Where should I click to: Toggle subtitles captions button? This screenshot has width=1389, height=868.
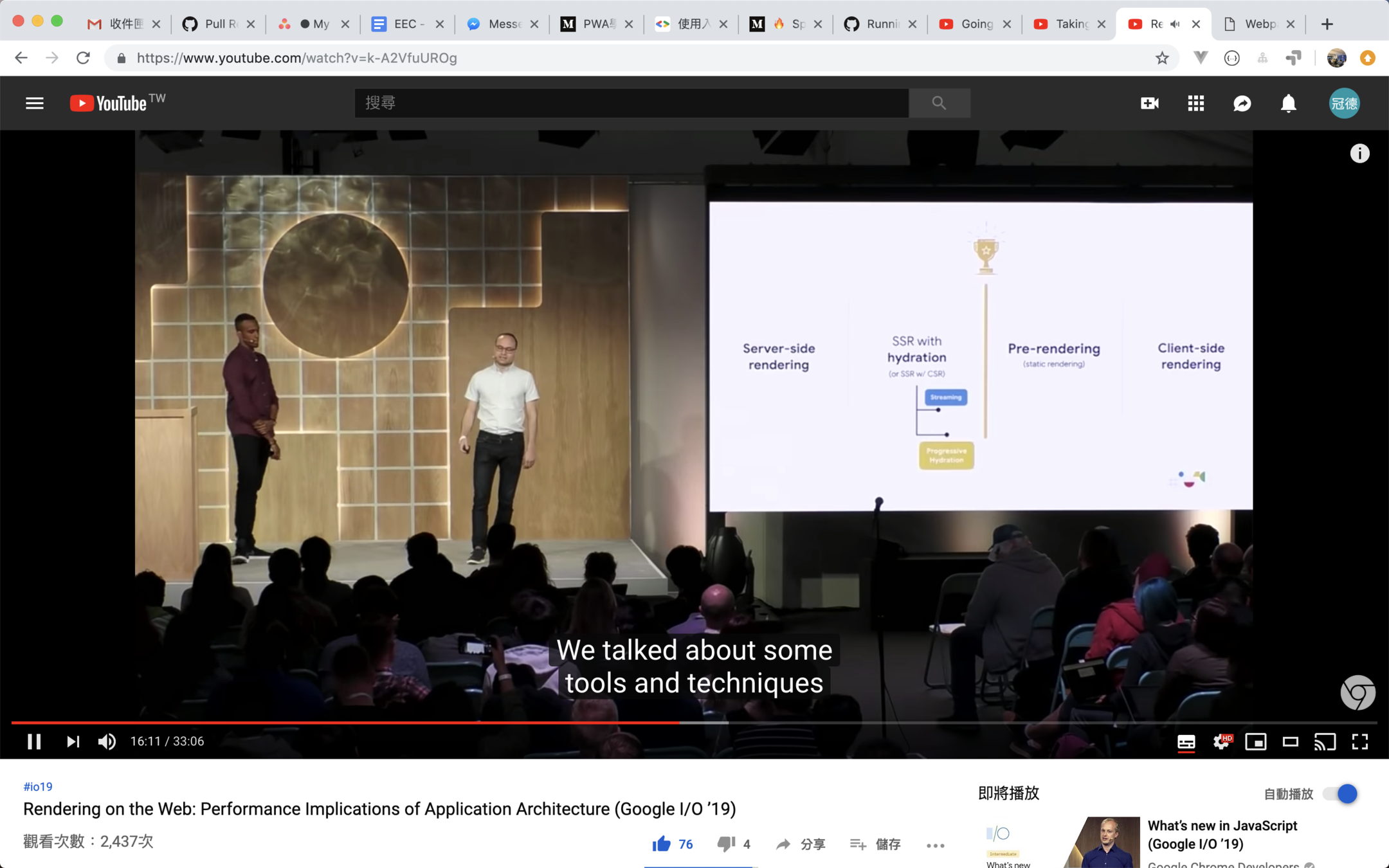1186,742
